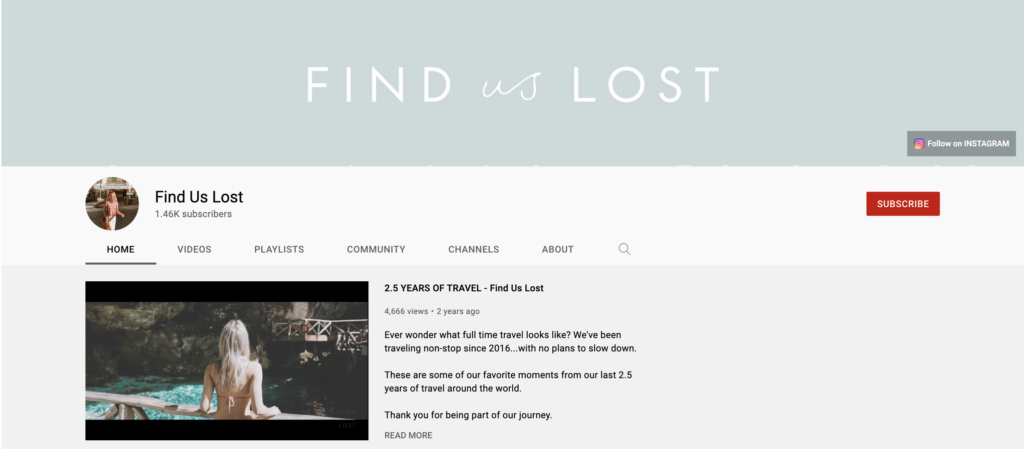The image size is (1024, 449).
Task: Open the channel search magnifier icon
Action: [x=624, y=249]
